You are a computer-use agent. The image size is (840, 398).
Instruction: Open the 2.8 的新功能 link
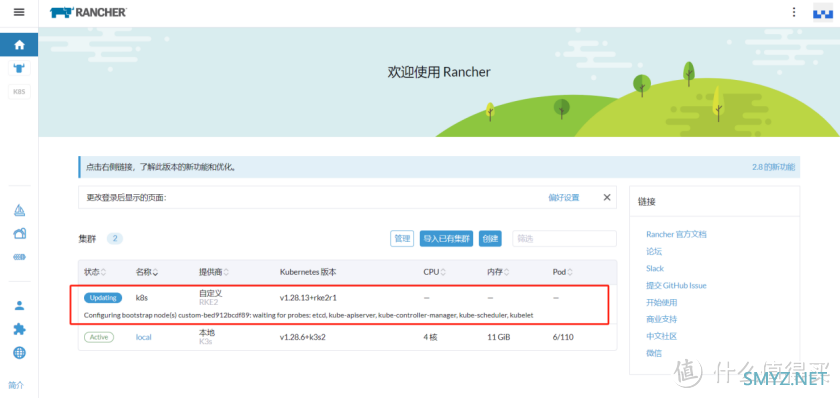pos(773,167)
